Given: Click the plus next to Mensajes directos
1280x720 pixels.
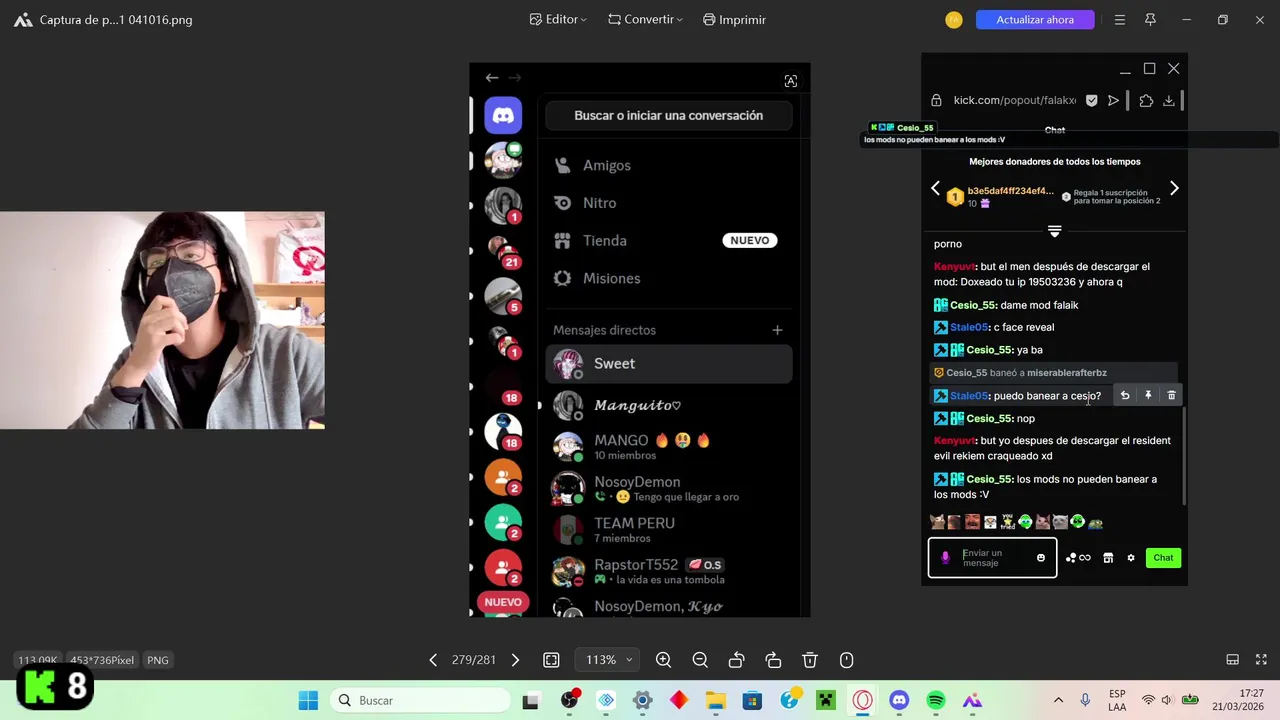Looking at the screenshot, I should (777, 330).
